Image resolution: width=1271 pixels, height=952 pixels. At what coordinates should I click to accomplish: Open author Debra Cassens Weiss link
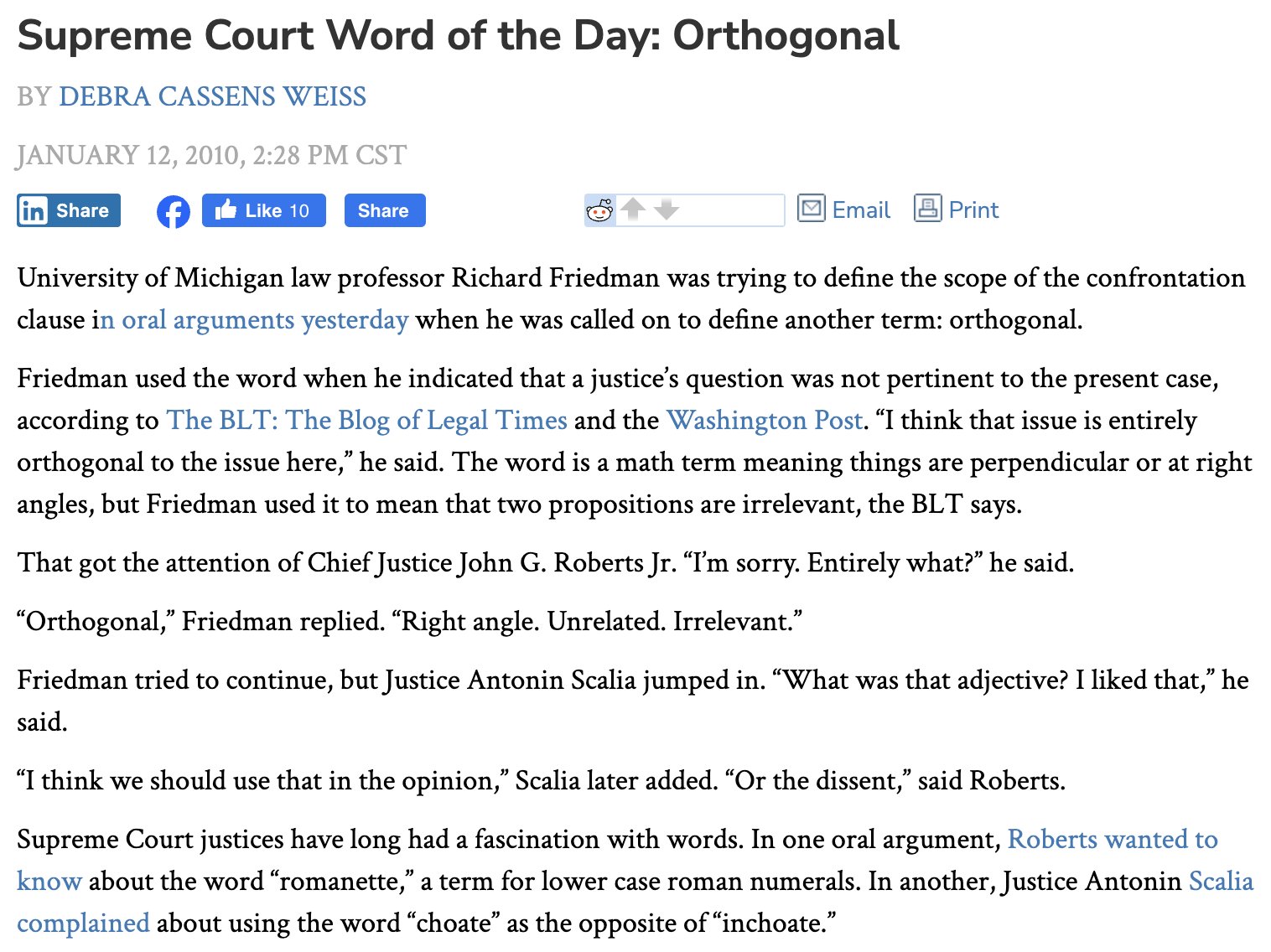point(212,96)
